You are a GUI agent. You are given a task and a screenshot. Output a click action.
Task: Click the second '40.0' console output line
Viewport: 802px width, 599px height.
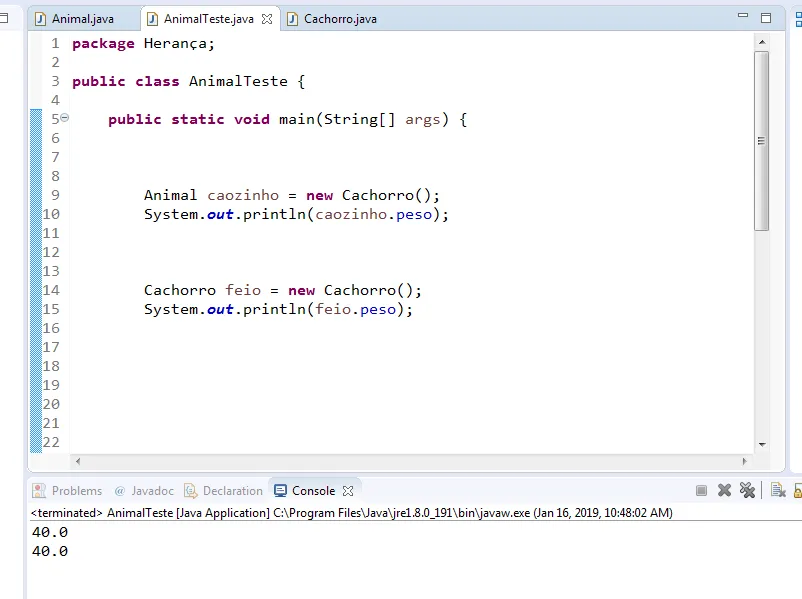(50, 551)
